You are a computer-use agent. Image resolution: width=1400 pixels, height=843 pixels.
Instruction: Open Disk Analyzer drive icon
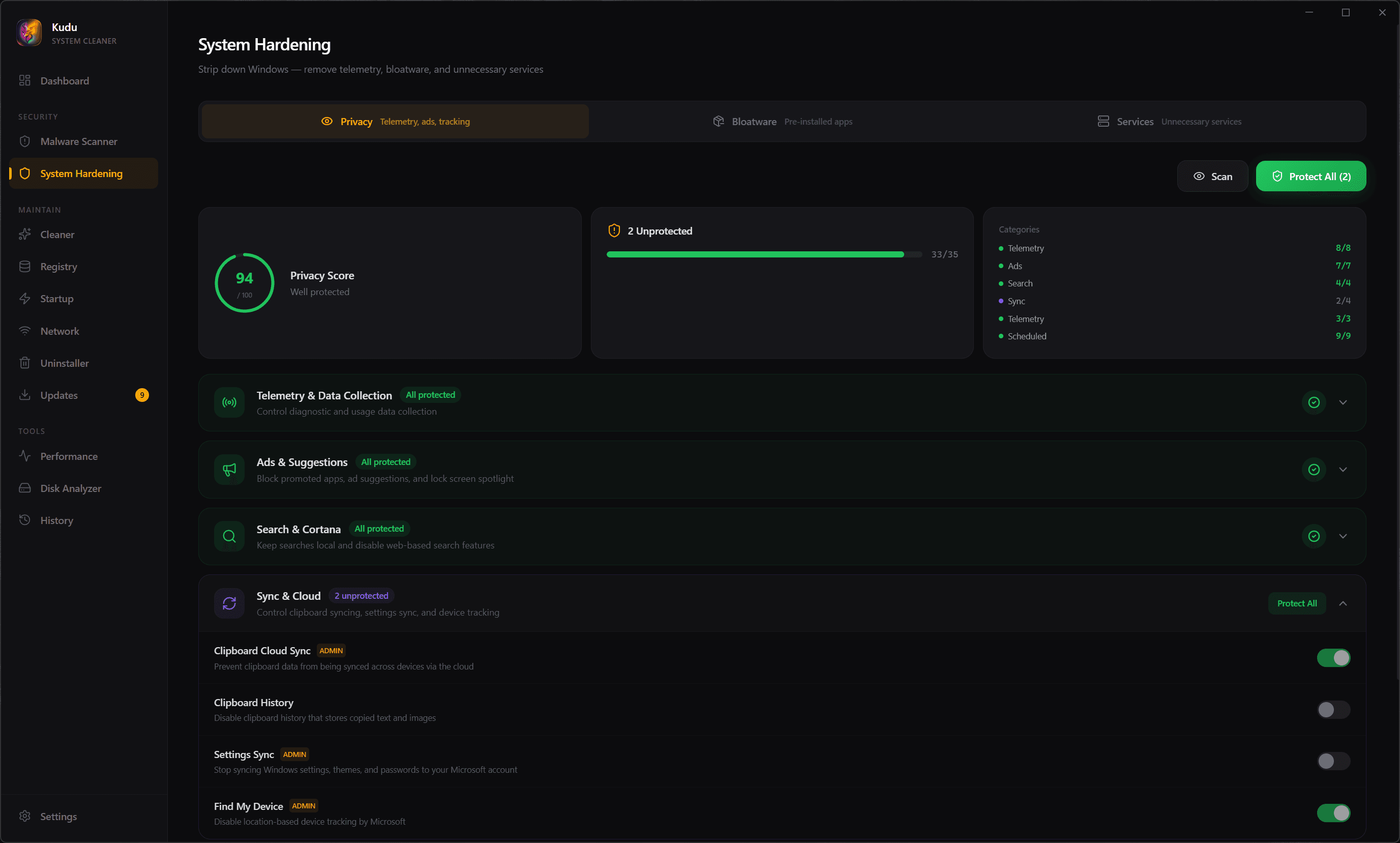(25, 488)
